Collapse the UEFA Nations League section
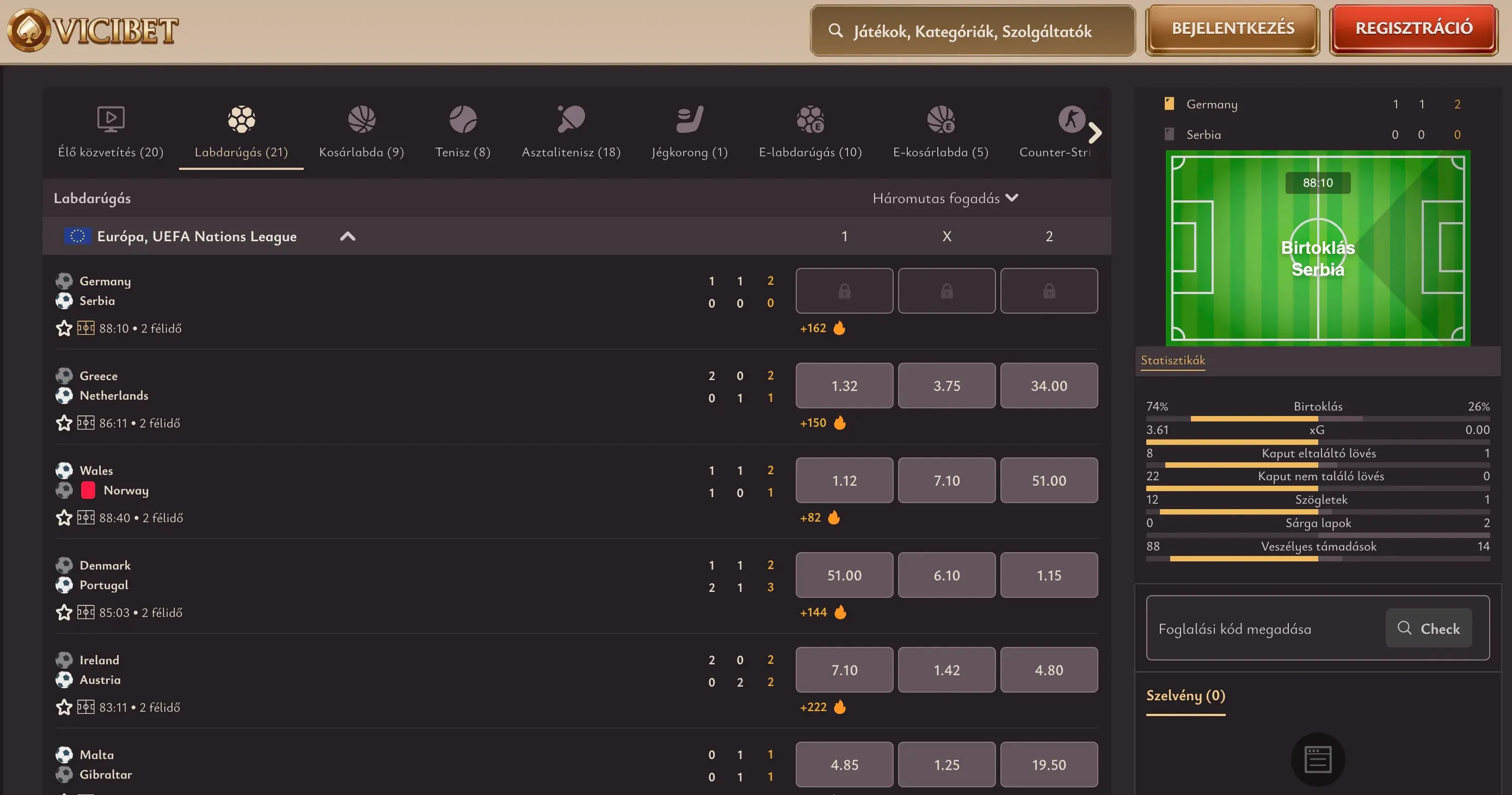1512x795 pixels. (347, 236)
